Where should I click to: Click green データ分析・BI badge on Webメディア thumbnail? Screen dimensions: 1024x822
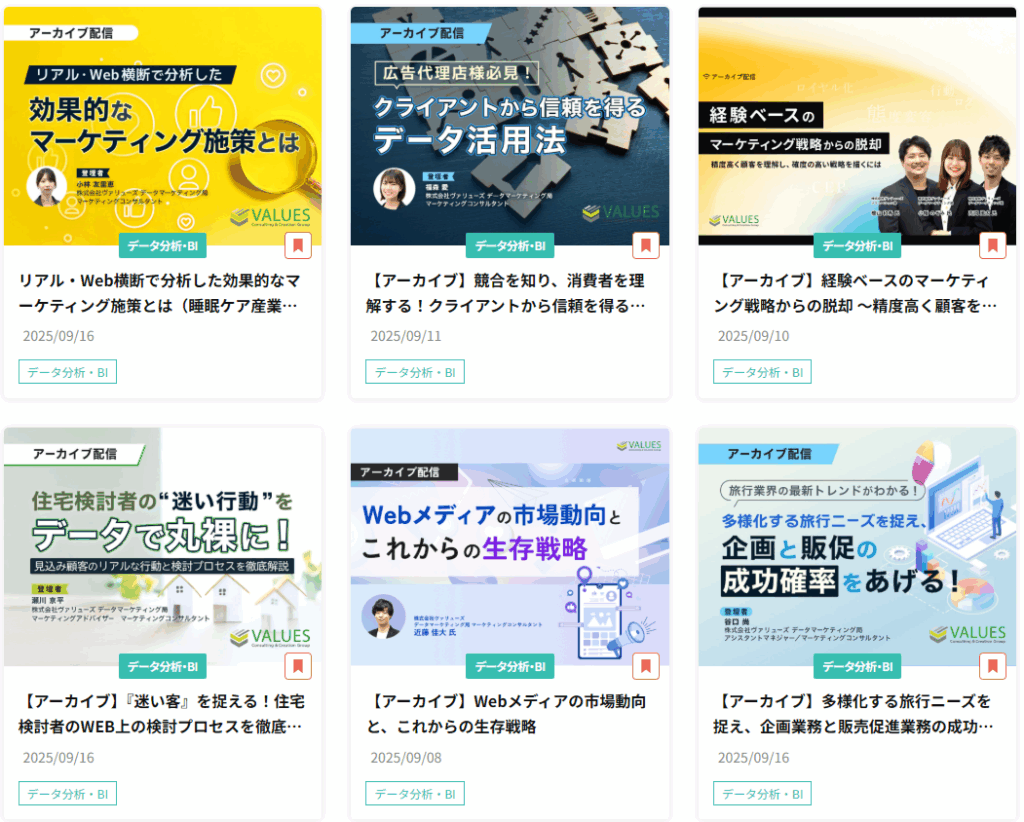[x=509, y=666]
